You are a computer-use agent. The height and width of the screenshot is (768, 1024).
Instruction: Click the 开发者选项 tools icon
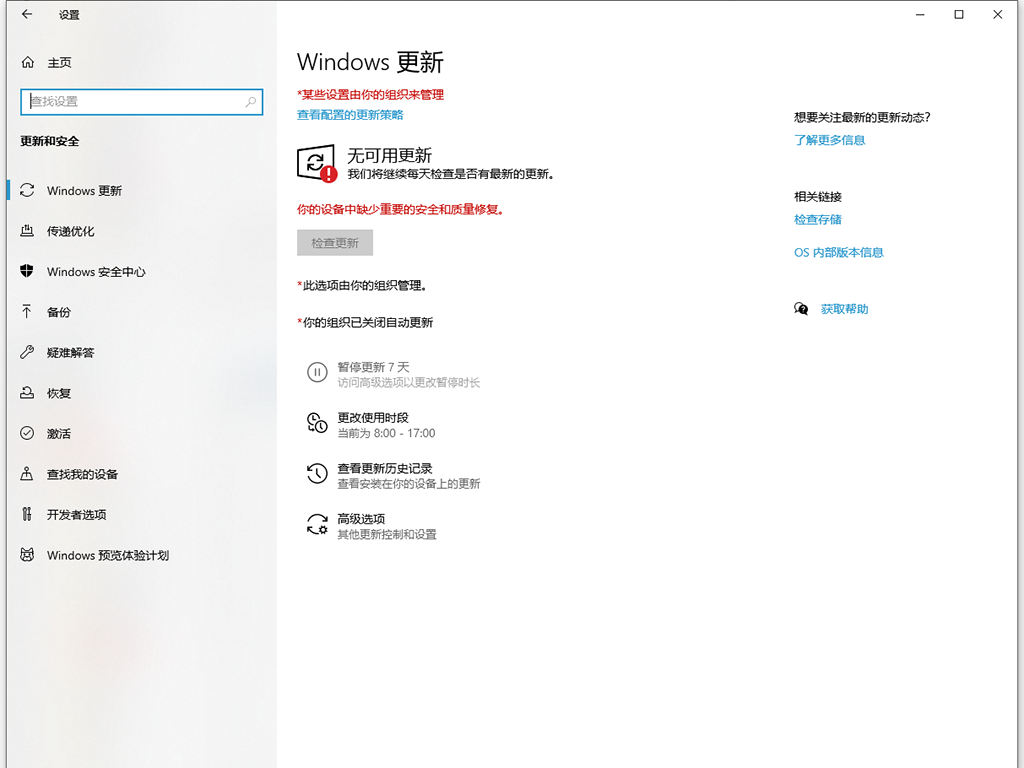tap(27, 514)
